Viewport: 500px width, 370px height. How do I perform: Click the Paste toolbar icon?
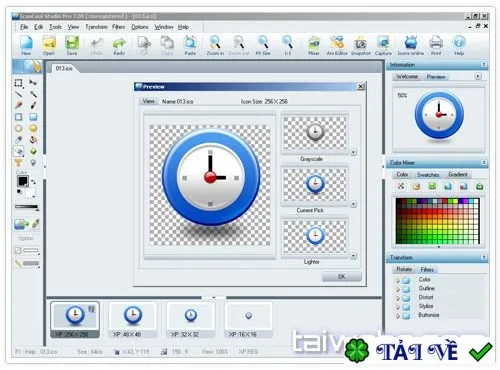190,46
